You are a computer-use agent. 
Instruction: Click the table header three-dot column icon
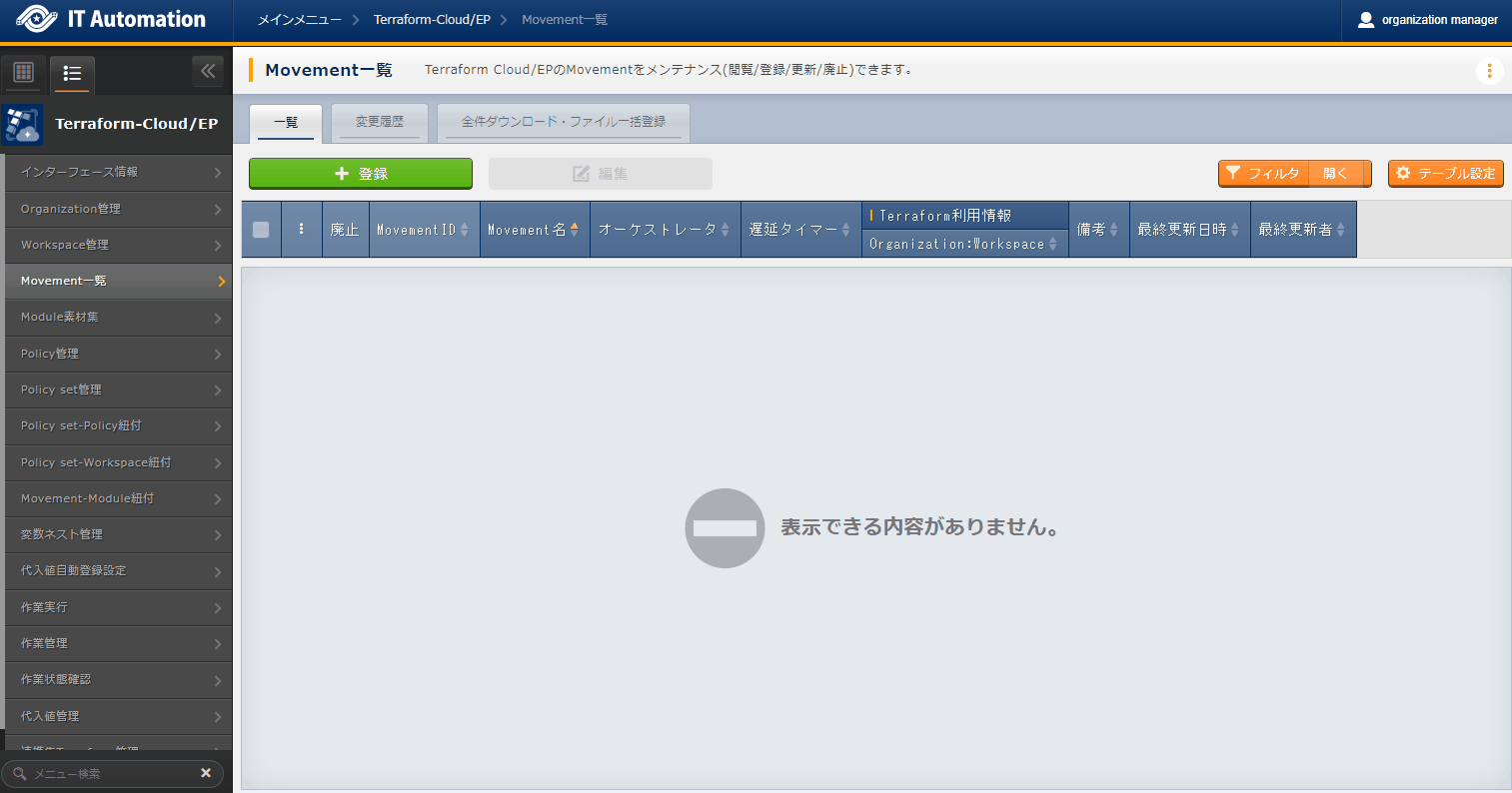point(302,229)
